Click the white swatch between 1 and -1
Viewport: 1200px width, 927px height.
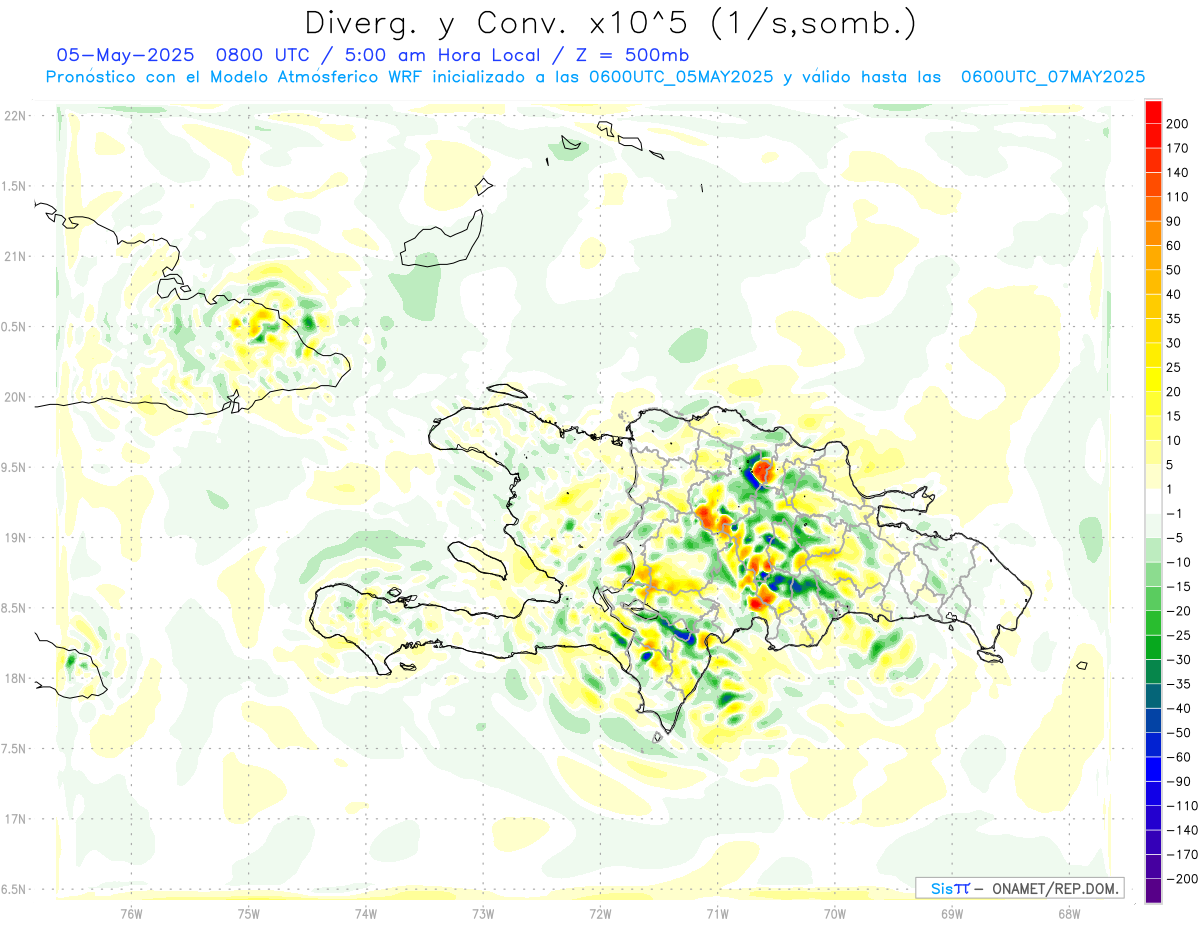pos(1153,501)
